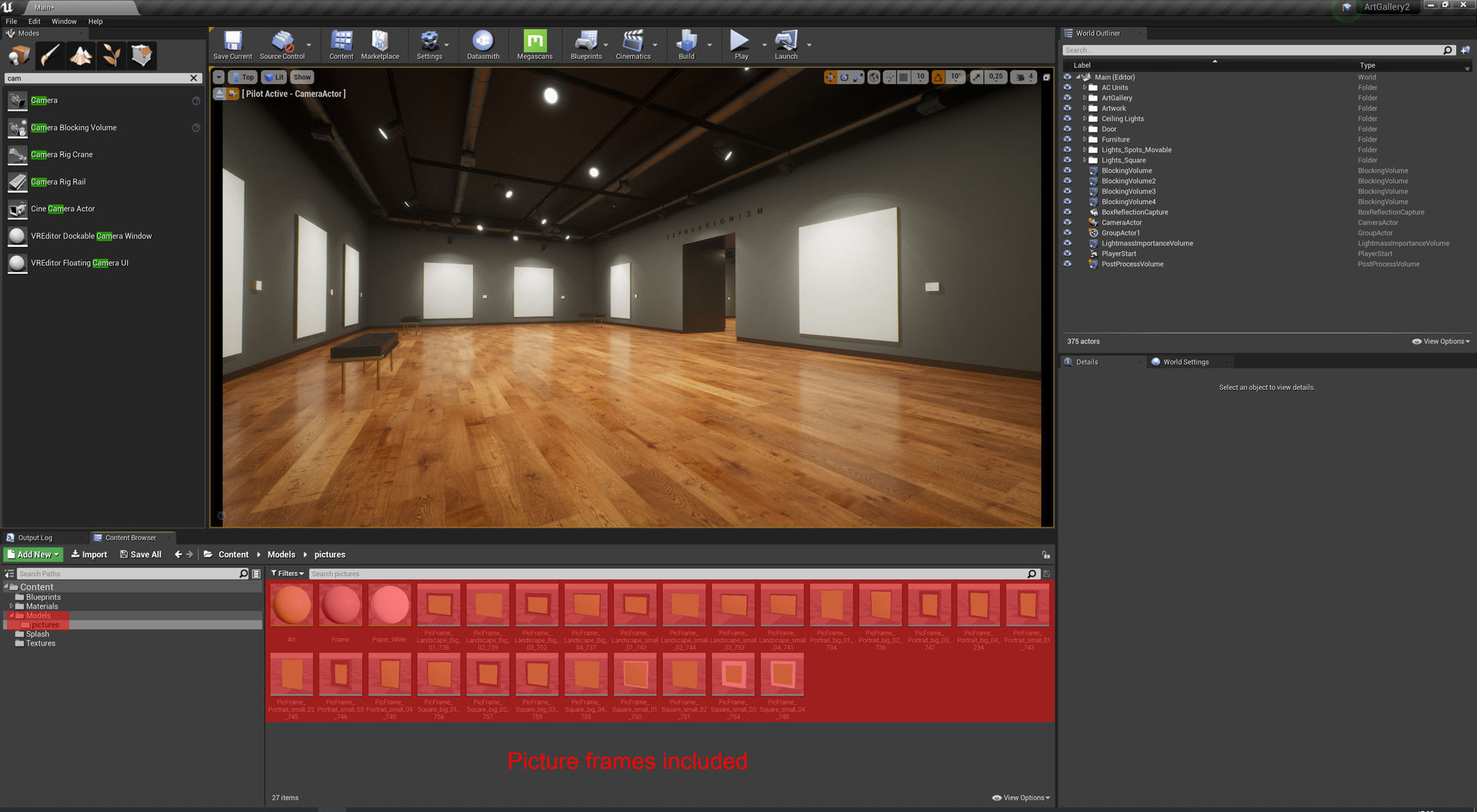Toggle surface snapping icon
This screenshot has height=812, width=1477.
(890, 77)
